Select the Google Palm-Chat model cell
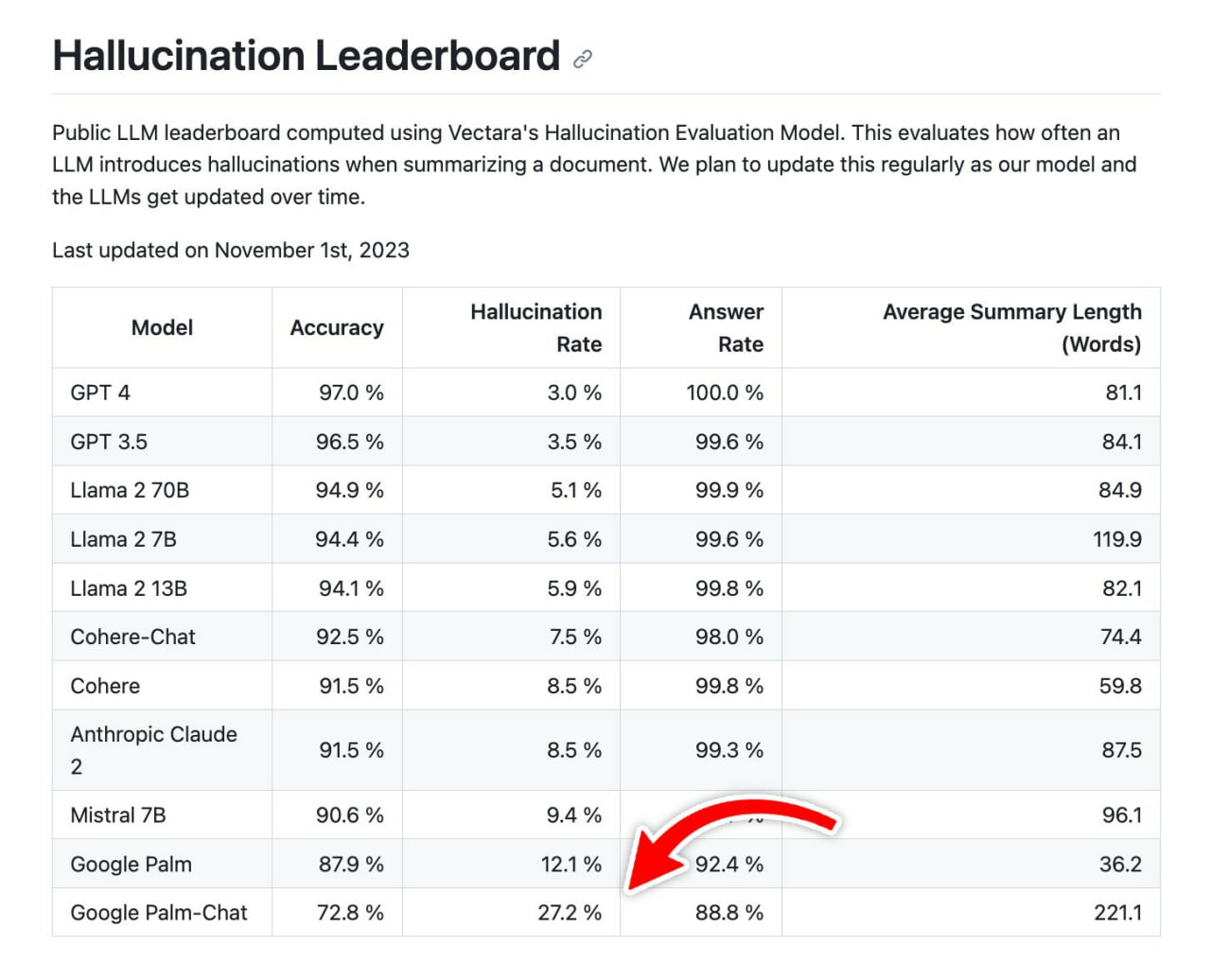This screenshot has width=1211, height=980. coord(162,913)
